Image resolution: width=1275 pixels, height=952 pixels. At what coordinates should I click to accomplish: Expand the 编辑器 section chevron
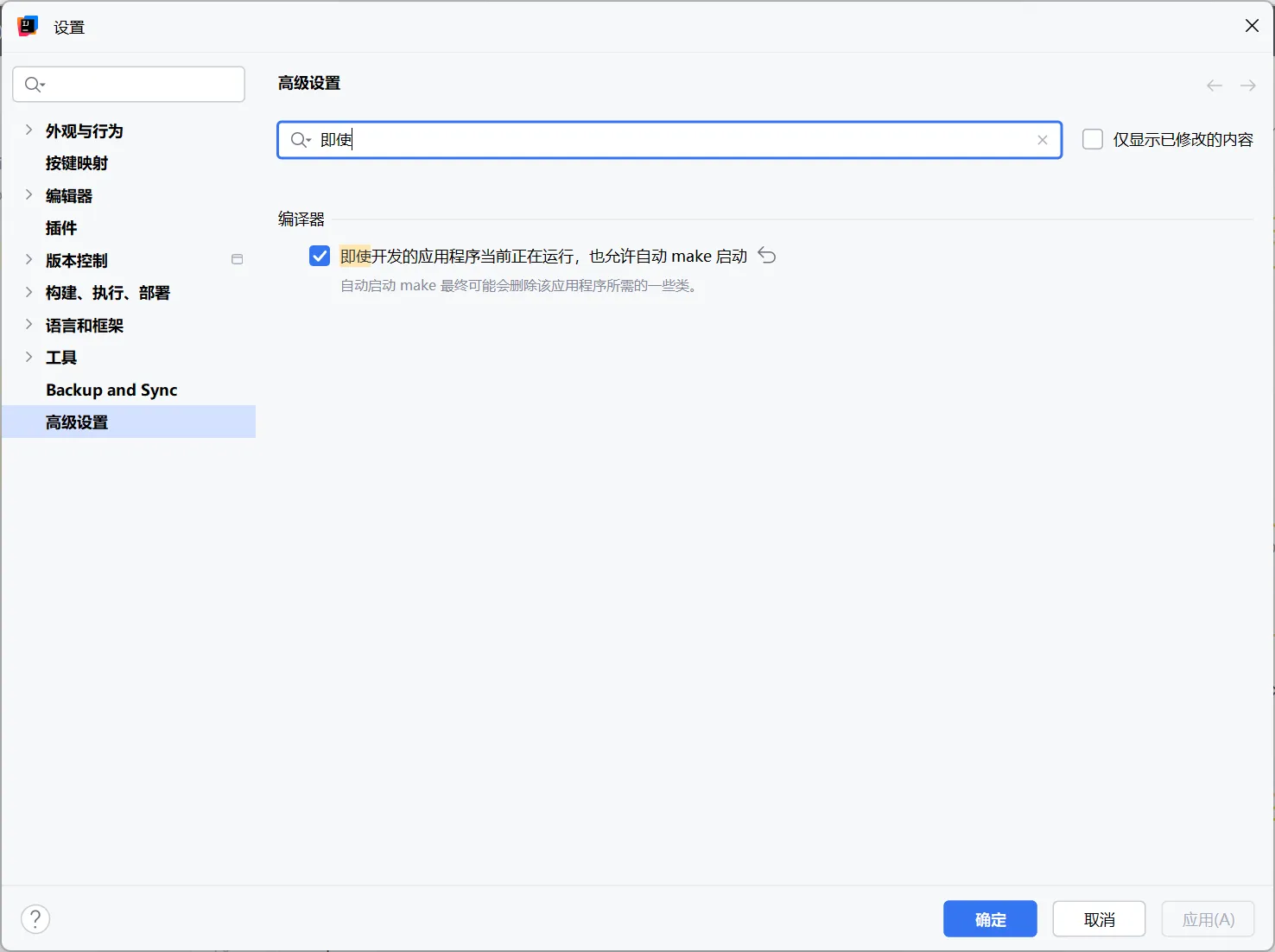[x=29, y=195]
